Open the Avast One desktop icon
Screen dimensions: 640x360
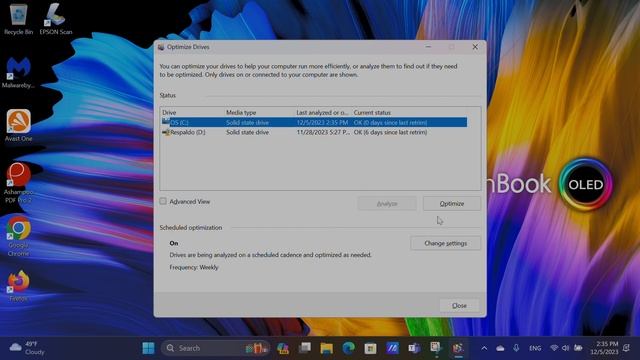18,126
